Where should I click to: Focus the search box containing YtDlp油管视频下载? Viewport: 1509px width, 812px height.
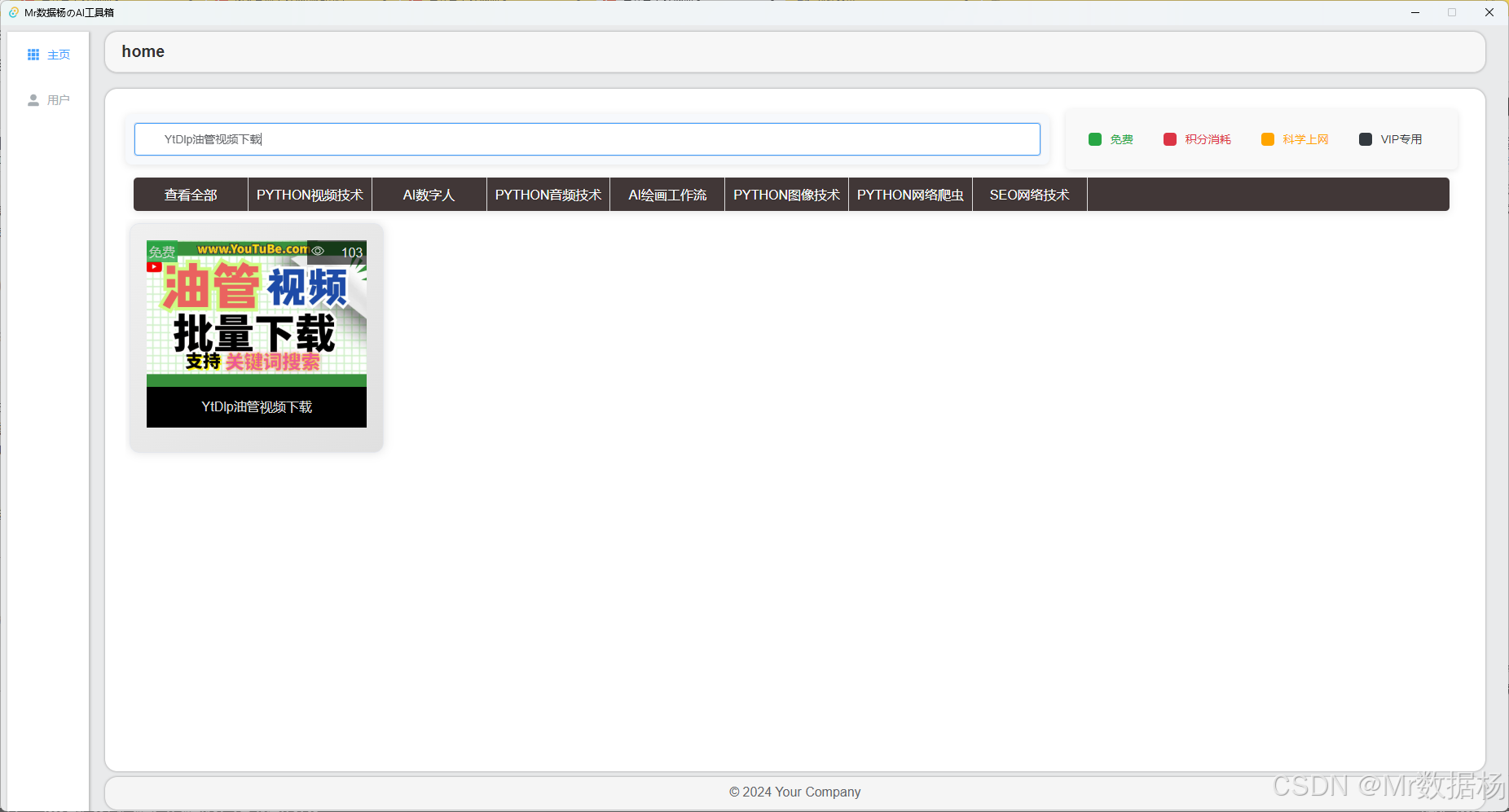click(587, 139)
